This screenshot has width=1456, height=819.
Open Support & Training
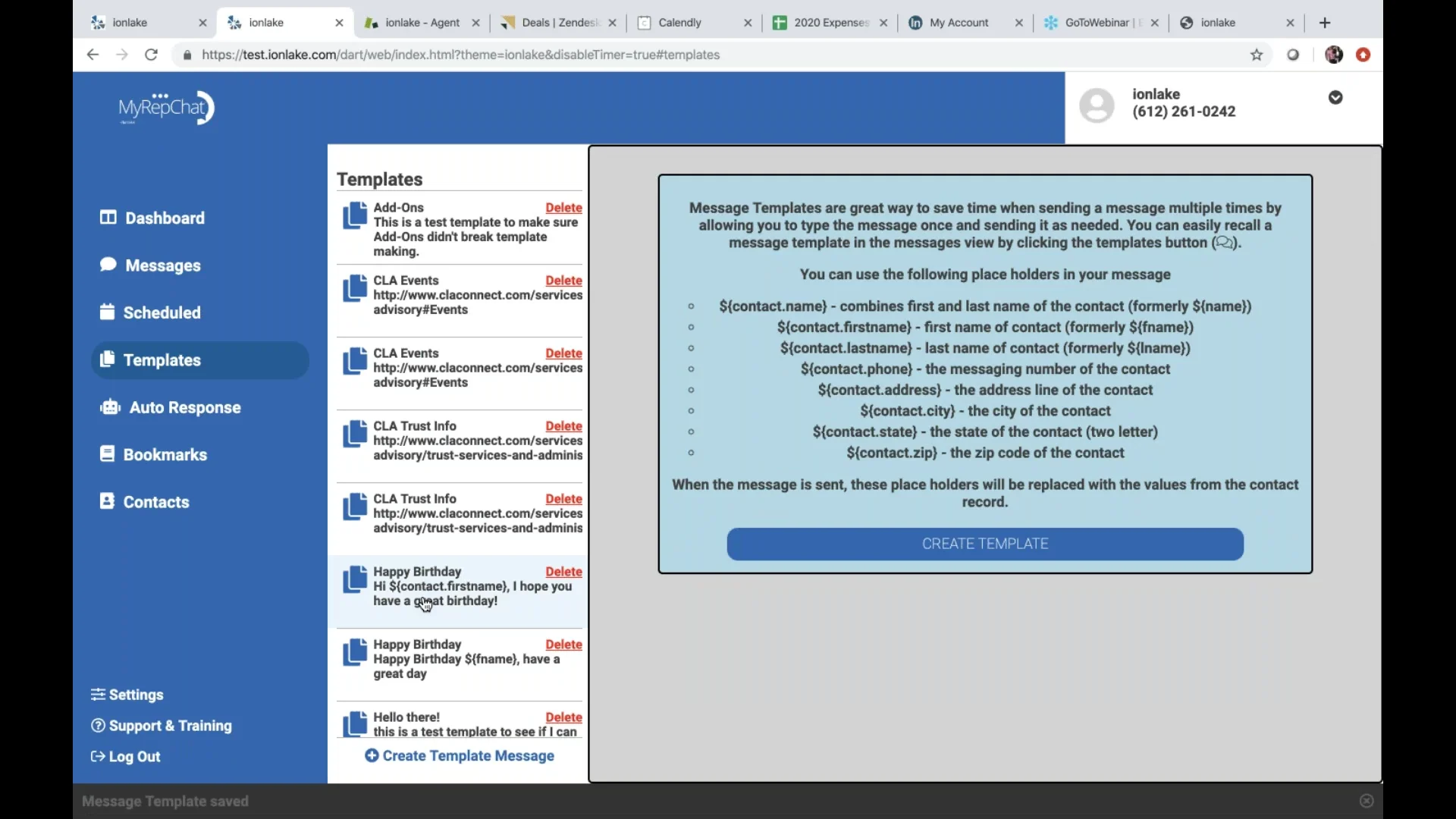(161, 726)
